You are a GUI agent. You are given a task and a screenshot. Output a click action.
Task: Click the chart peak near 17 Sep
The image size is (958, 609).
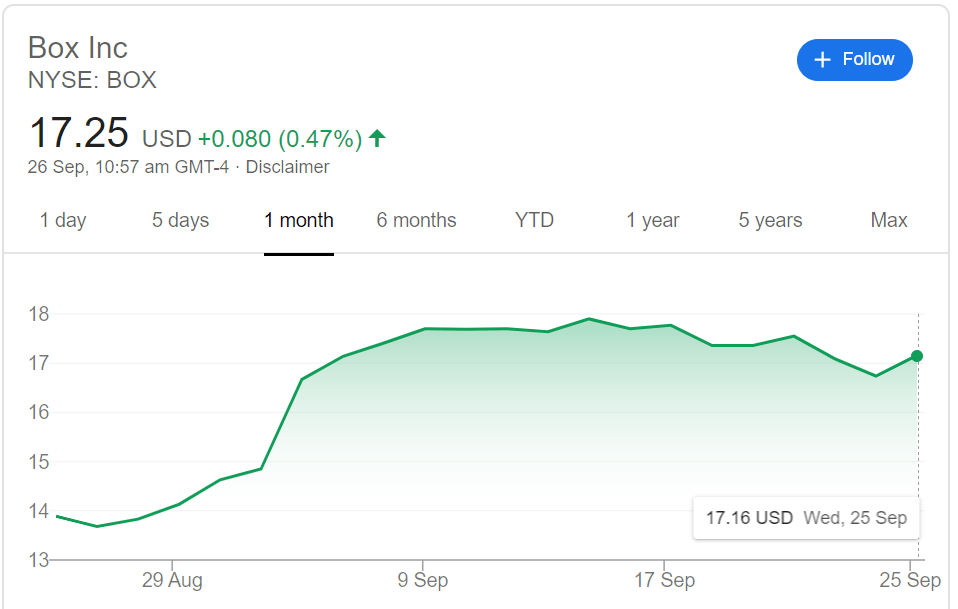coord(673,324)
